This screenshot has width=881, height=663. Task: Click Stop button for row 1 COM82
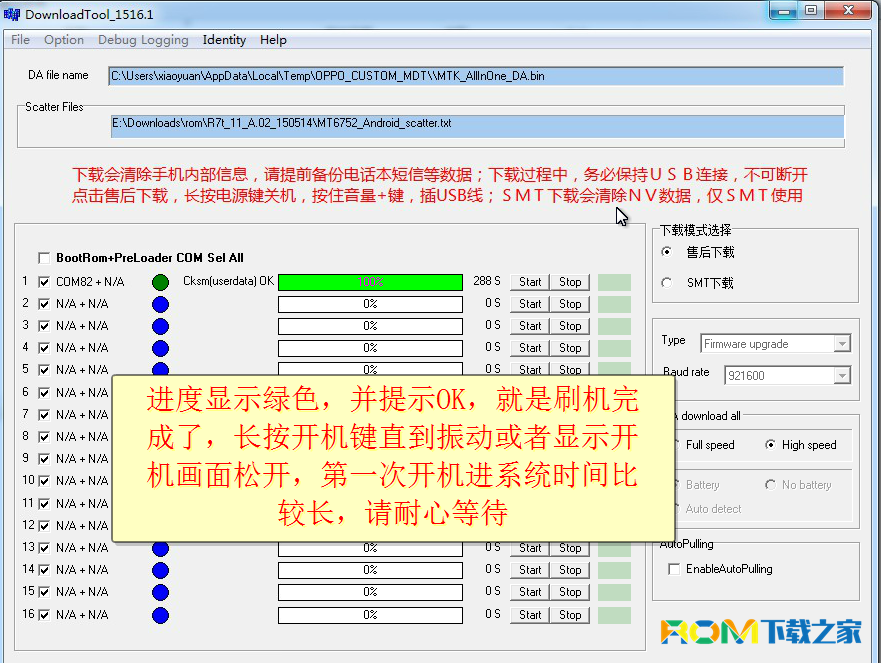[570, 282]
